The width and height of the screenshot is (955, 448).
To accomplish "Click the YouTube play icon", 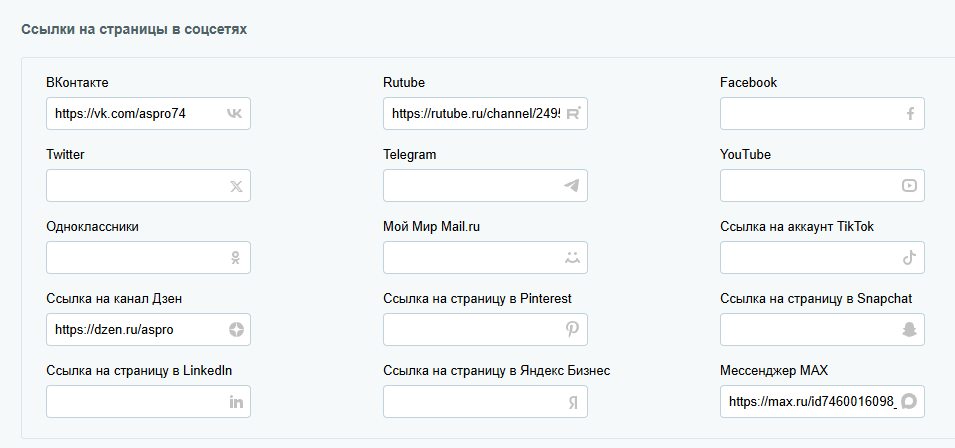I will tap(909, 186).
